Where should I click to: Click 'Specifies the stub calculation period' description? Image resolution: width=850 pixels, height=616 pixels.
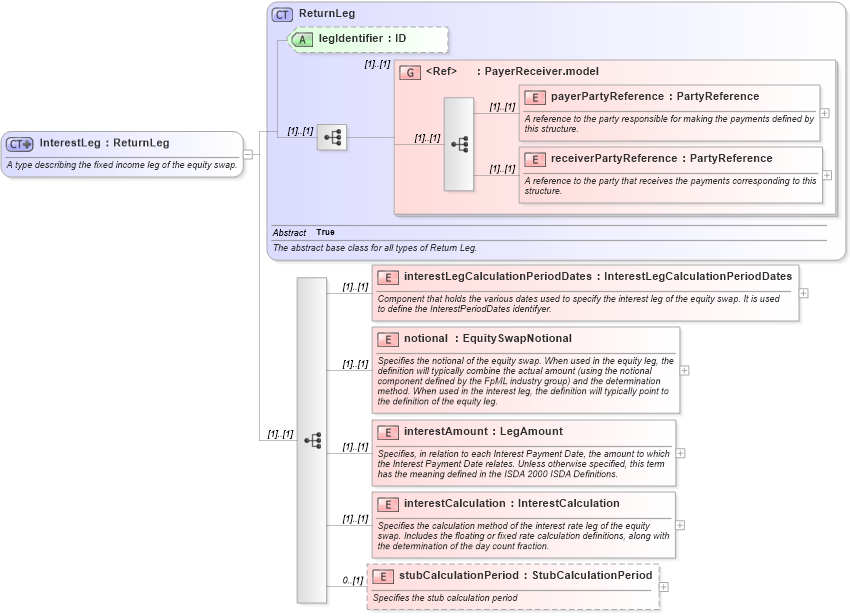[445, 598]
